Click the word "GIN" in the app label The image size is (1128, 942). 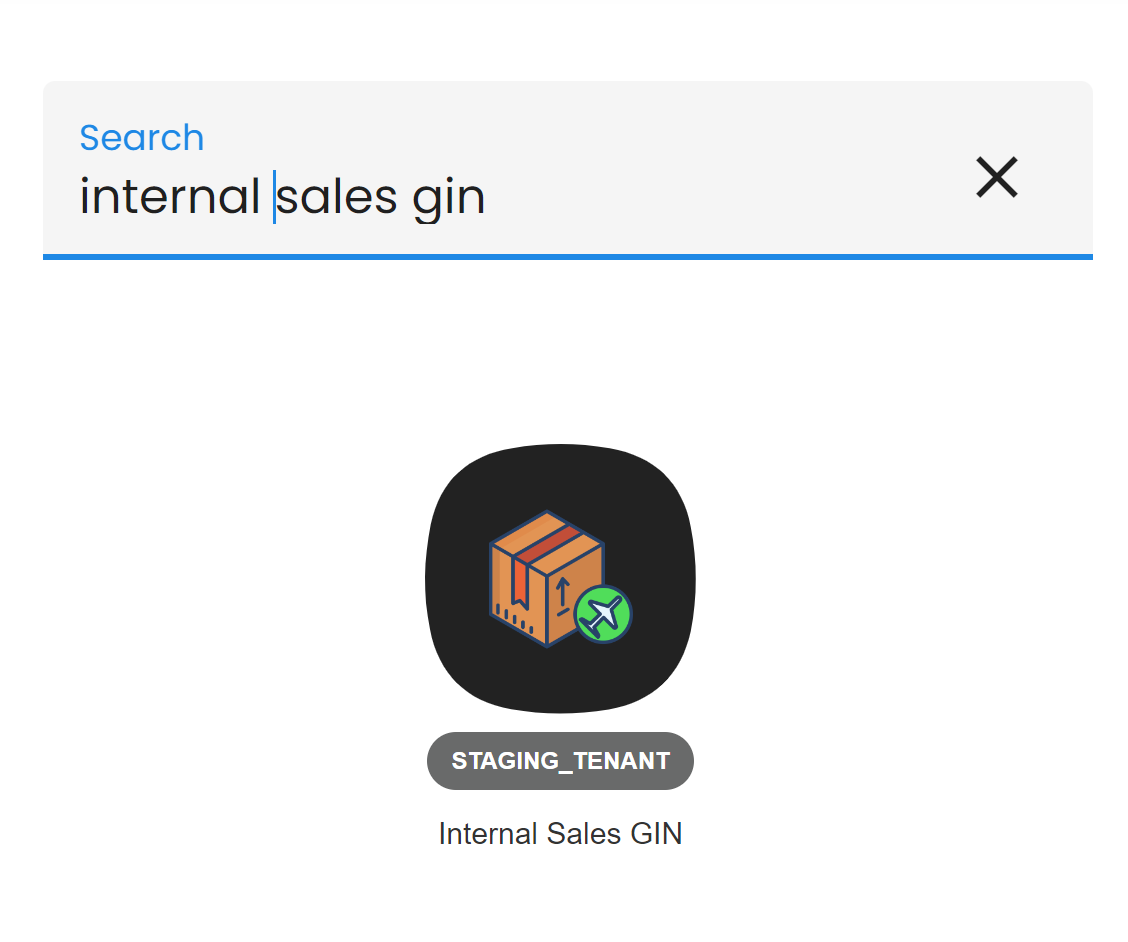(655, 833)
